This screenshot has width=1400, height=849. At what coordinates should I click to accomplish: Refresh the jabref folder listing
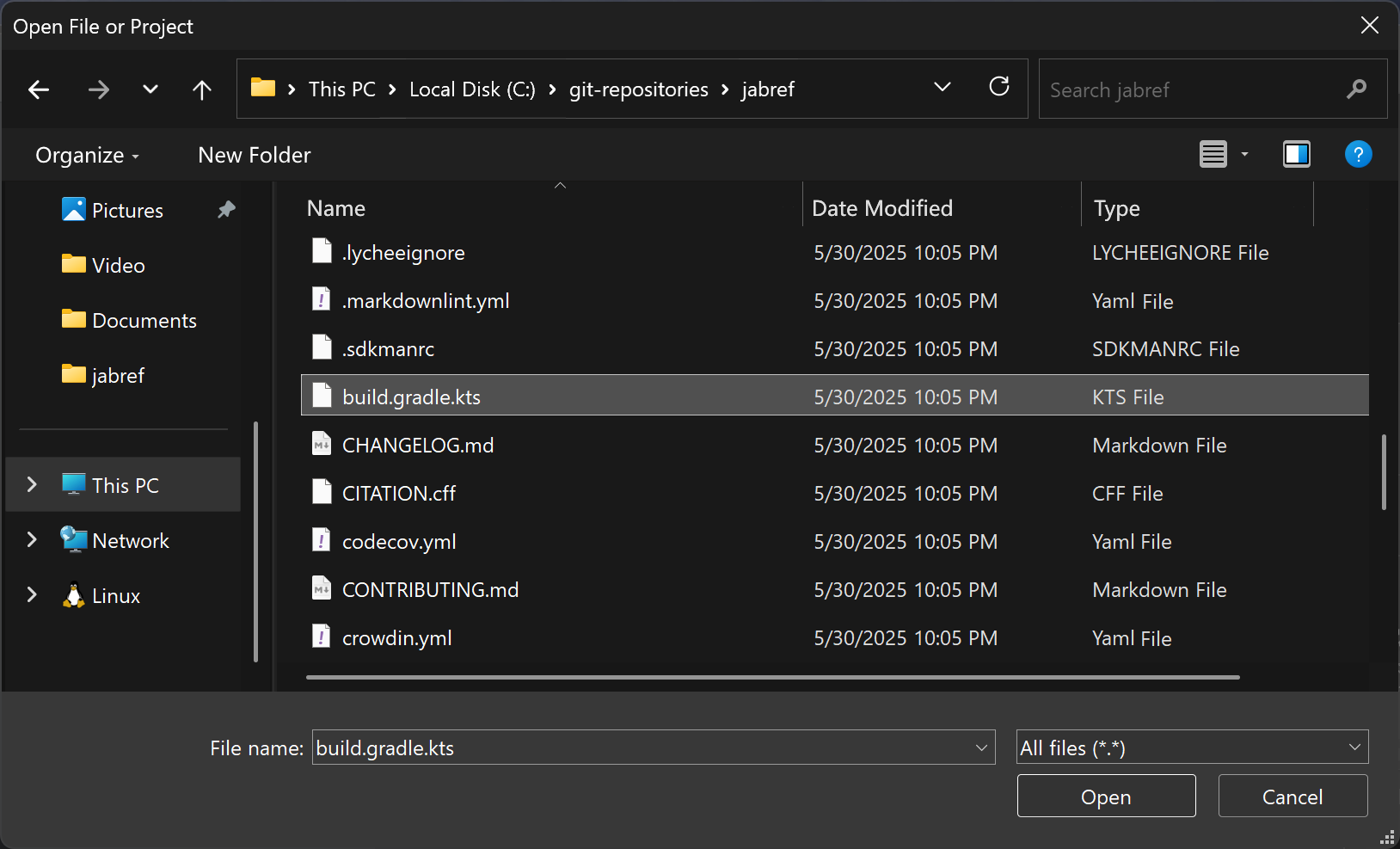pos(999,87)
